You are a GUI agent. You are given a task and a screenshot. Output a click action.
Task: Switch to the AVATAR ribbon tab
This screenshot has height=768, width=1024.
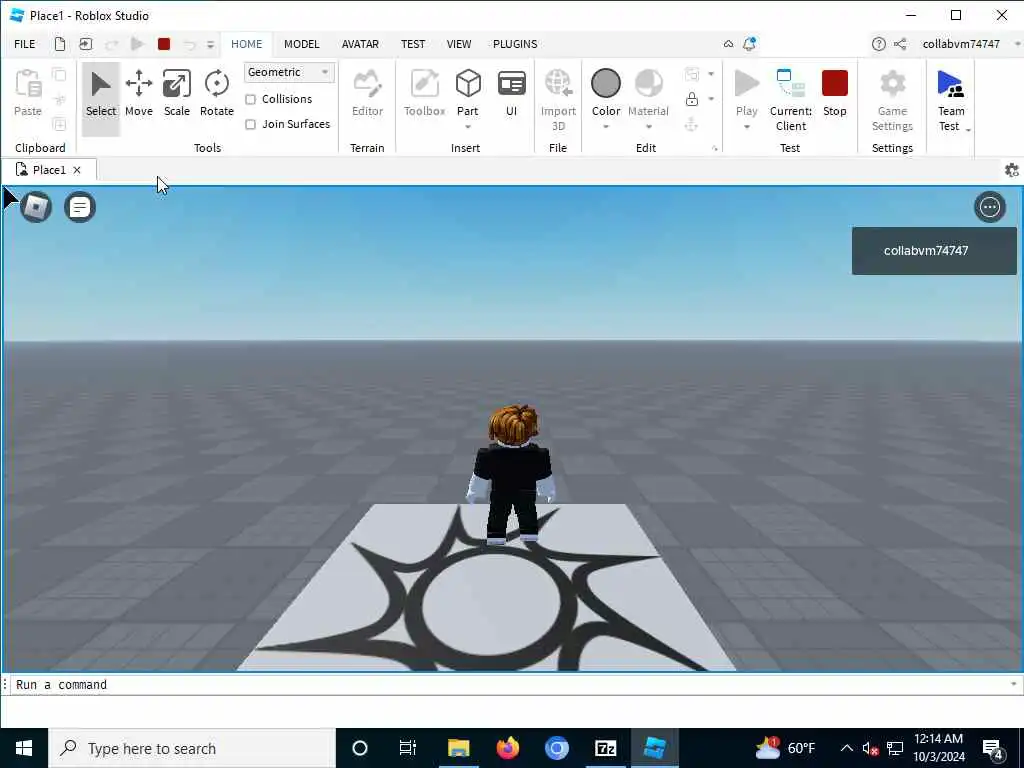tap(360, 44)
